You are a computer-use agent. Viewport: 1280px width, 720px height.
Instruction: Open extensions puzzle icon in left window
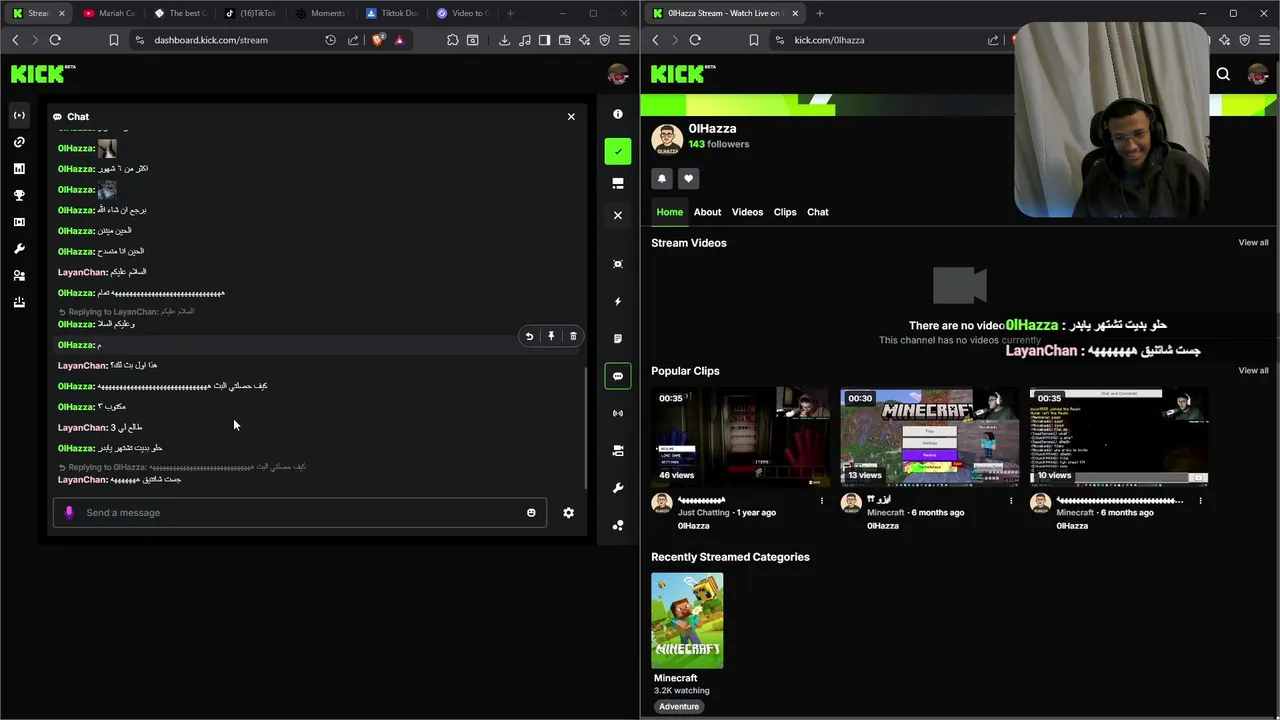(x=453, y=40)
